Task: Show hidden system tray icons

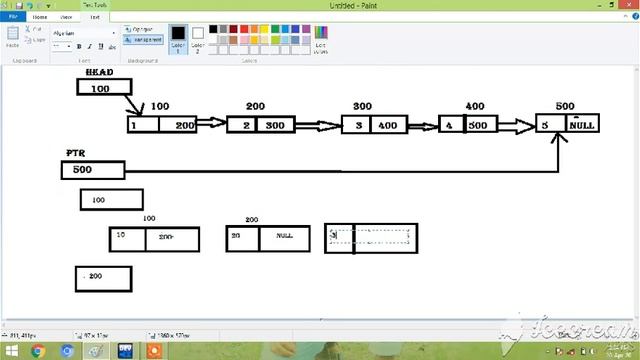Action: pos(548,351)
